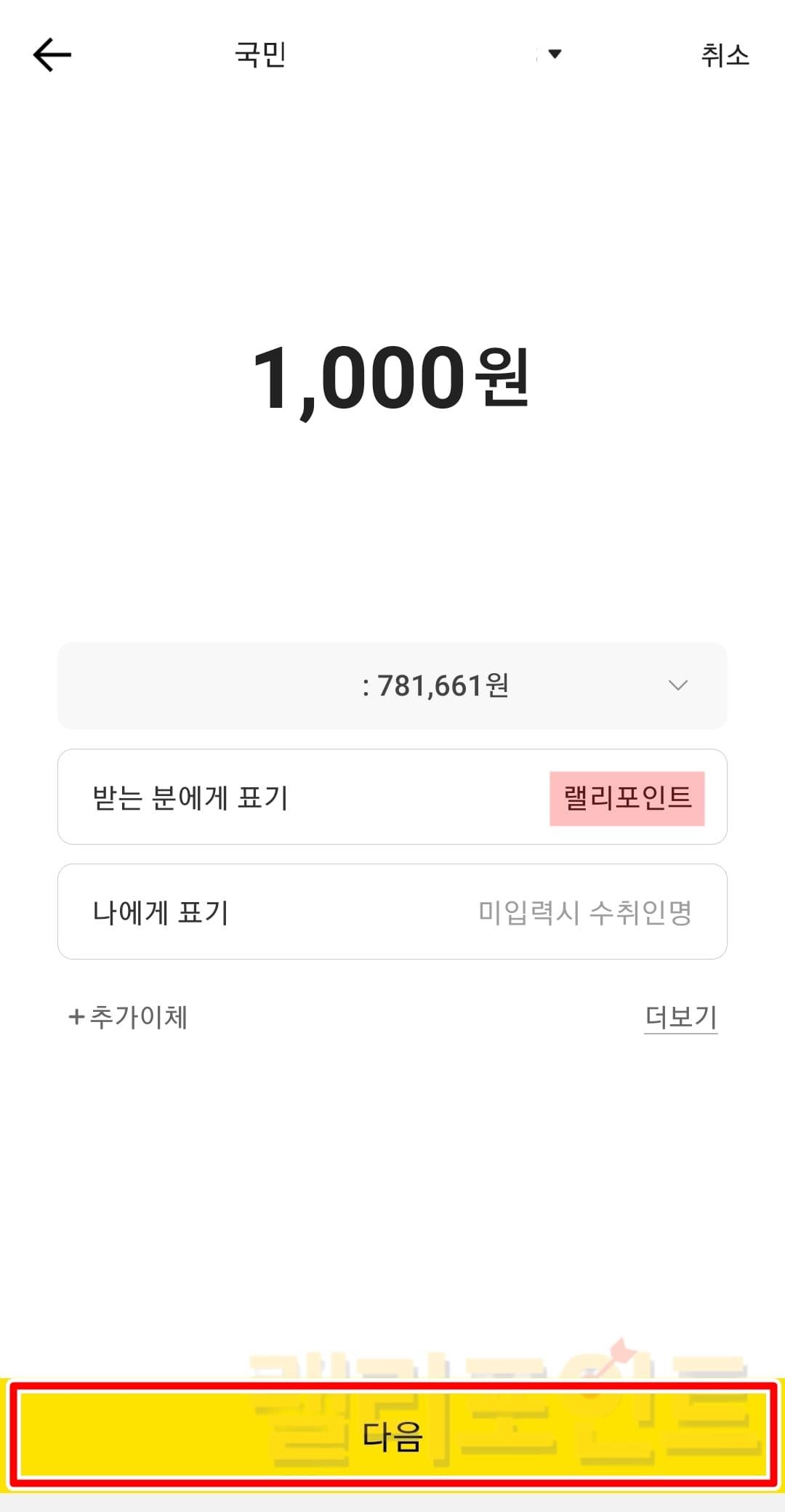Open the dropdown triangle beside 국민
This screenshot has height=1512, width=785.
point(555,54)
